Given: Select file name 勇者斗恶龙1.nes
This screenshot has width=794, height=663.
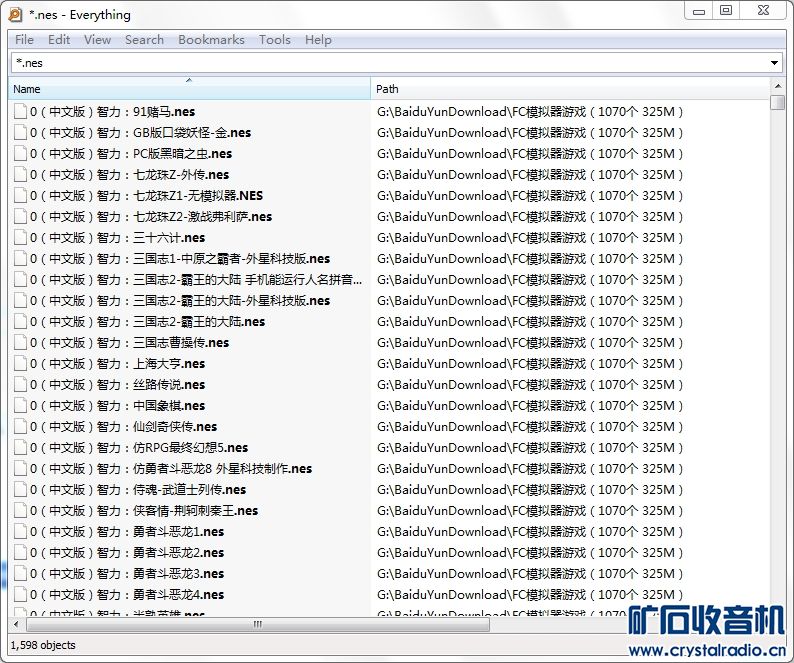Looking at the screenshot, I should (x=127, y=532).
